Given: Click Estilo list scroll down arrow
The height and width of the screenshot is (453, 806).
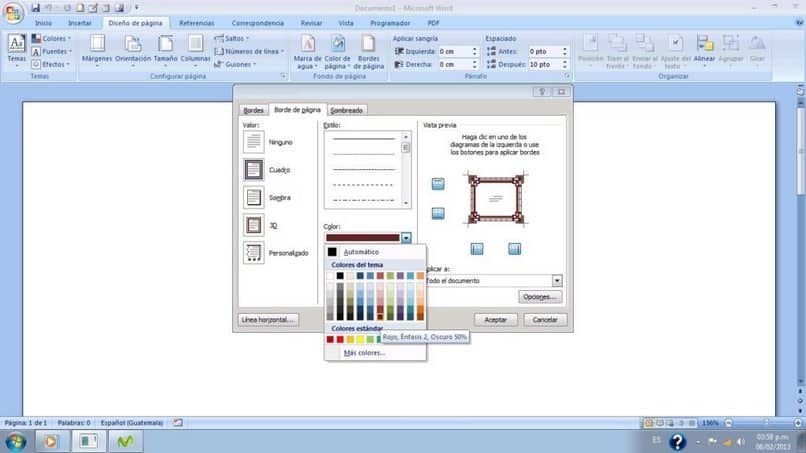Looking at the screenshot, I should (406, 203).
